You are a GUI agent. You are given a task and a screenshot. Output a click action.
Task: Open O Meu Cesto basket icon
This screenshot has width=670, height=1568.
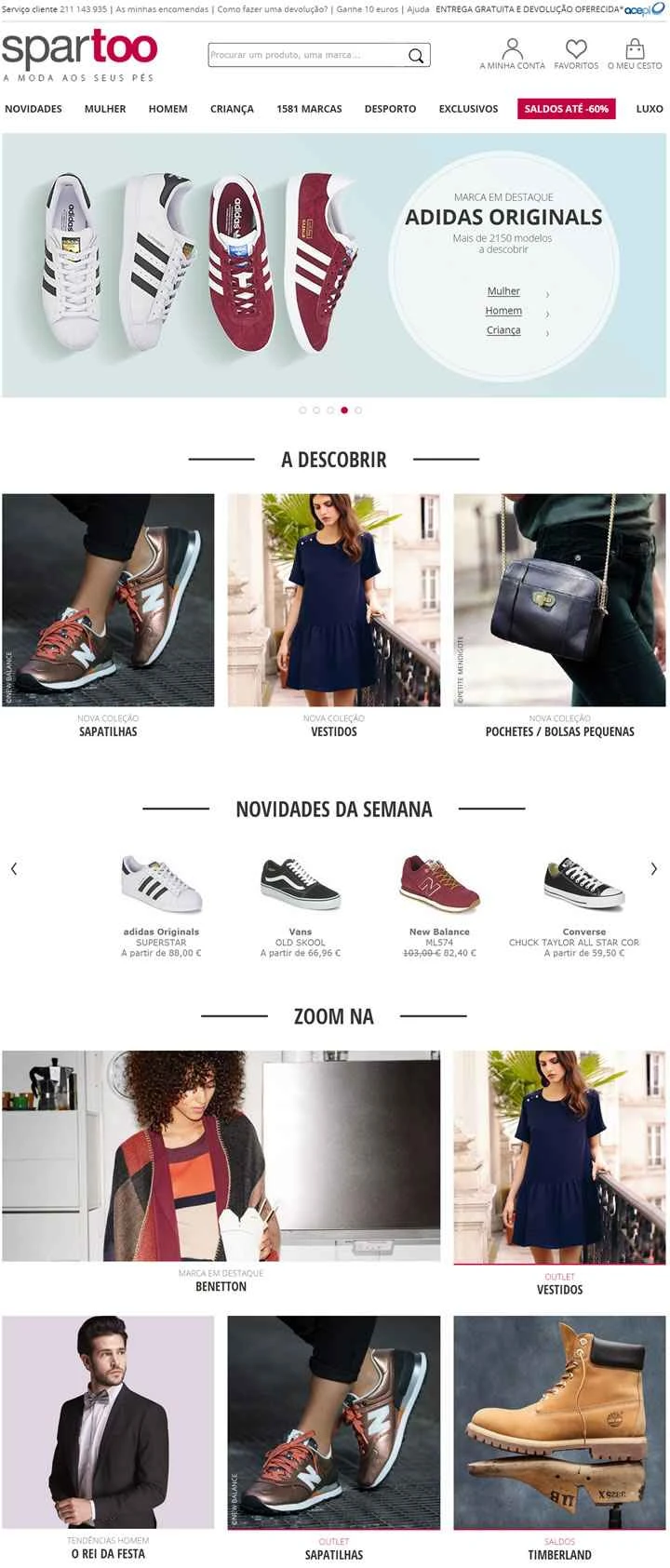(x=635, y=48)
